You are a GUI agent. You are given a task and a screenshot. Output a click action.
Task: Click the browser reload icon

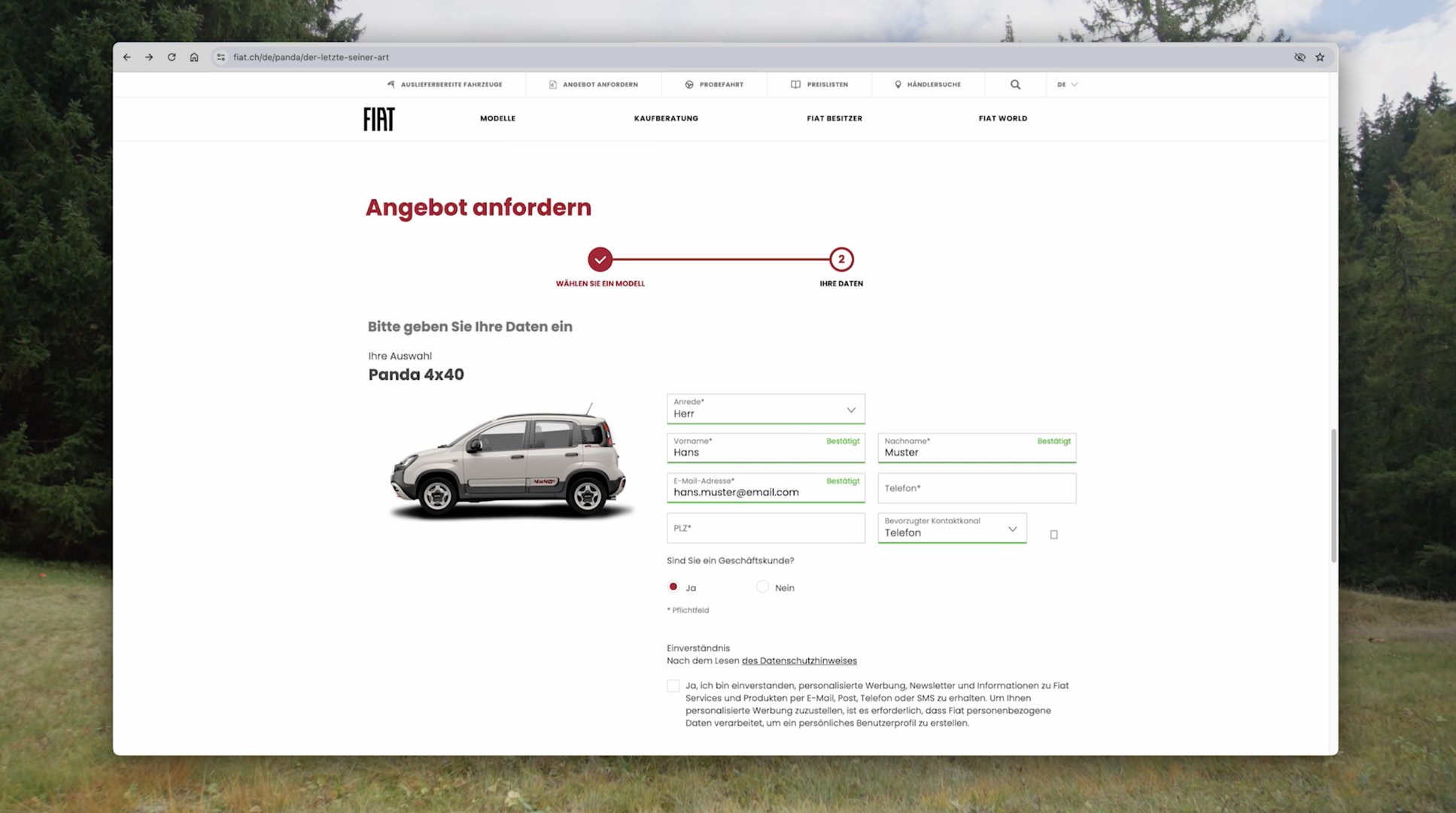tap(172, 56)
